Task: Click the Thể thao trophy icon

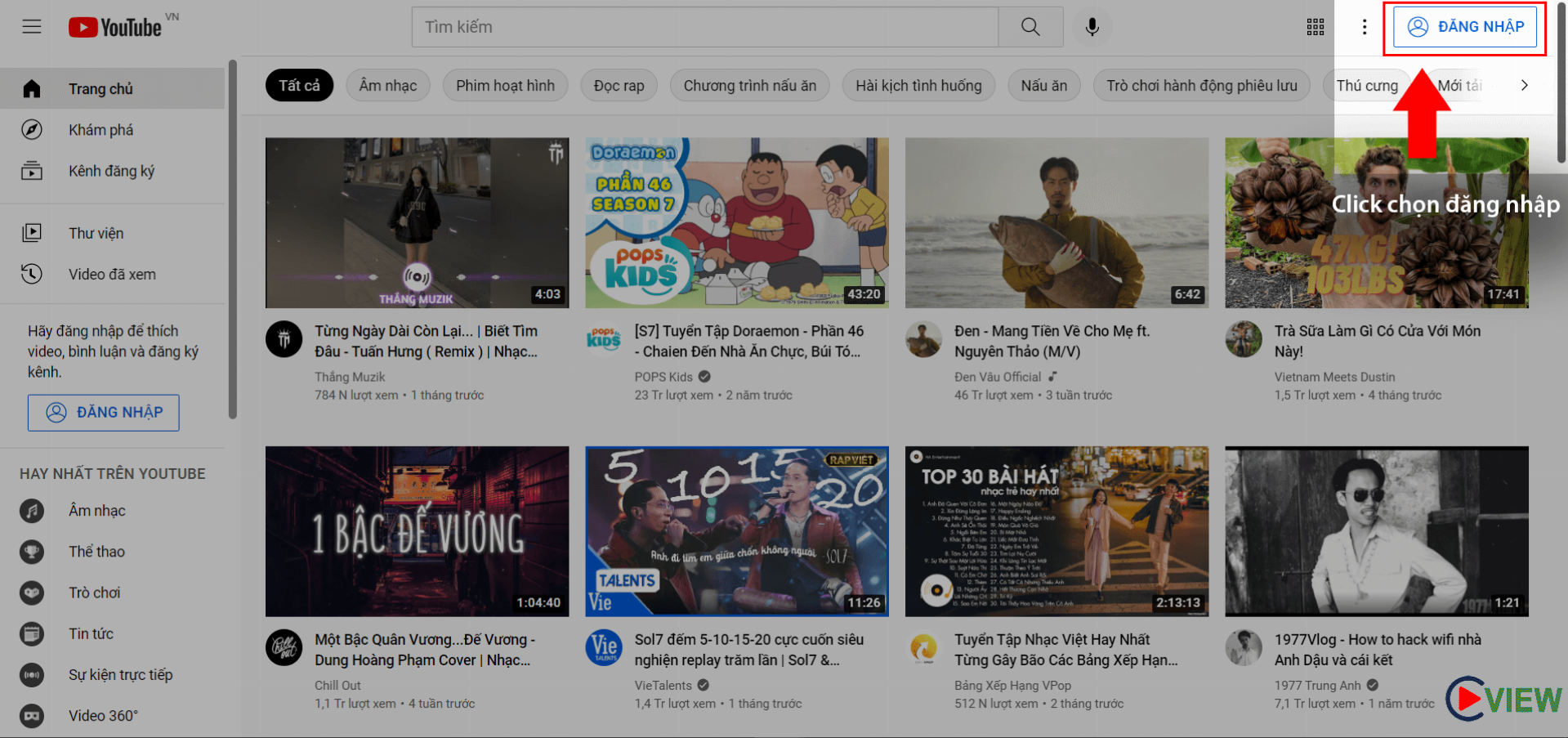Action: coord(32,552)
